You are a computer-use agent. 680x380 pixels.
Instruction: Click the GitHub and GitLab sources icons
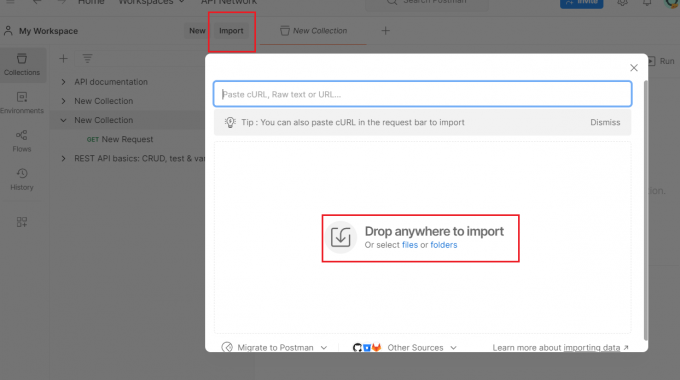point(367,347)
